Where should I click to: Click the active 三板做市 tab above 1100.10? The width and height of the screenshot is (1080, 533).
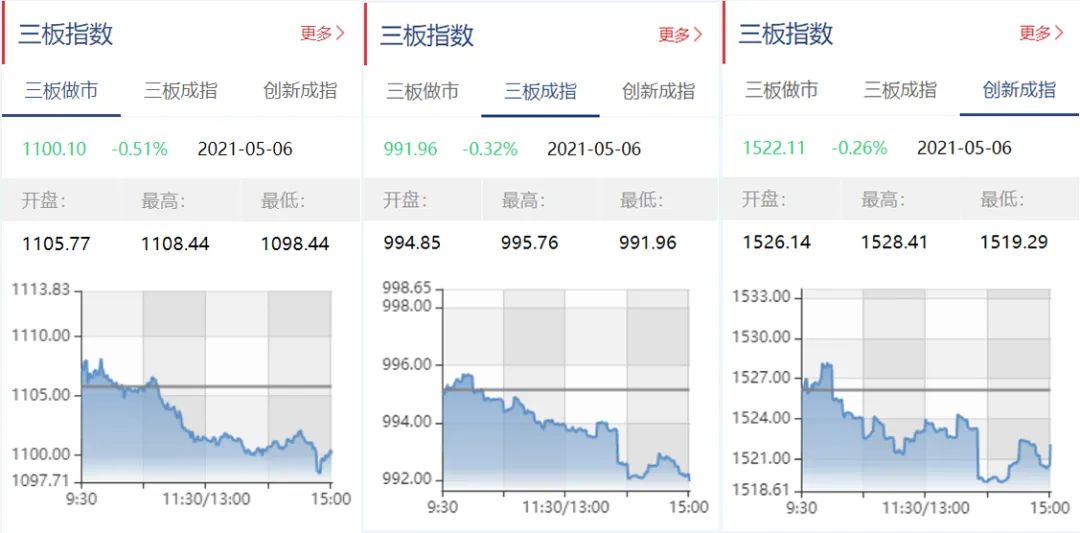pos(62,91)
